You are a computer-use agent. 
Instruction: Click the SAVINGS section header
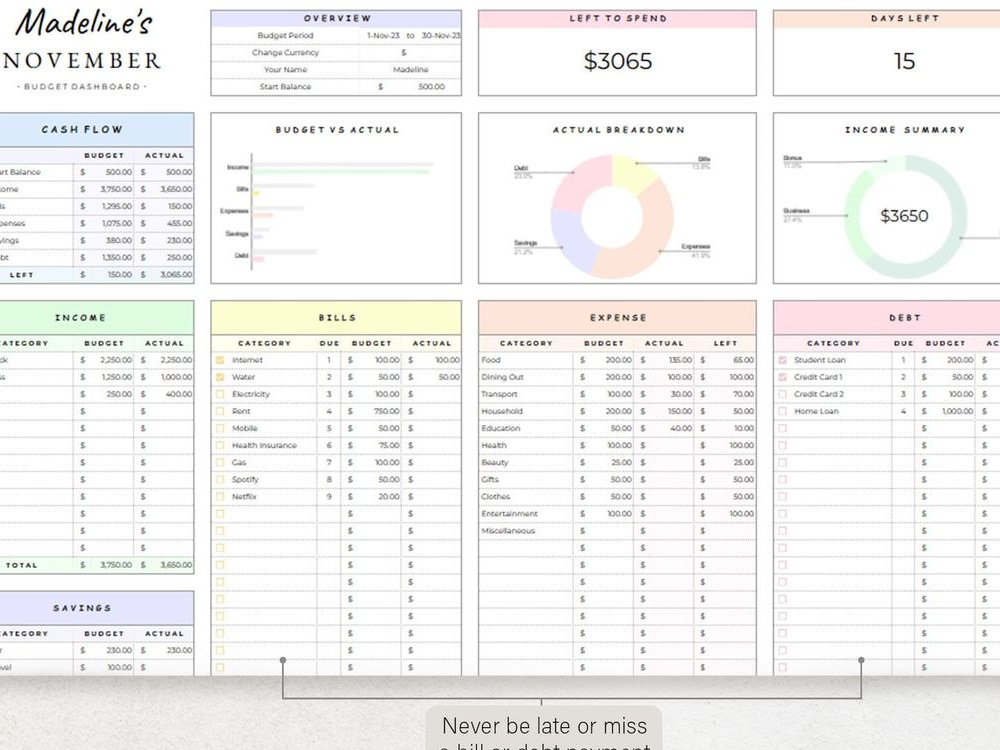click(96, 608)
